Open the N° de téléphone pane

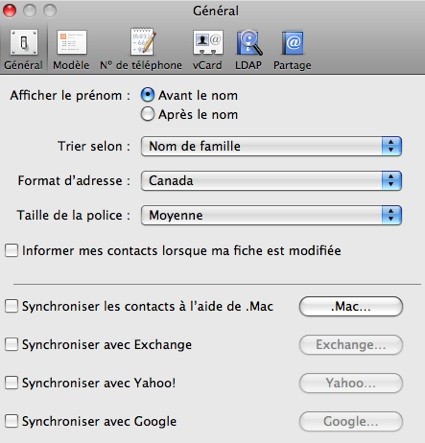coord(141,50)
